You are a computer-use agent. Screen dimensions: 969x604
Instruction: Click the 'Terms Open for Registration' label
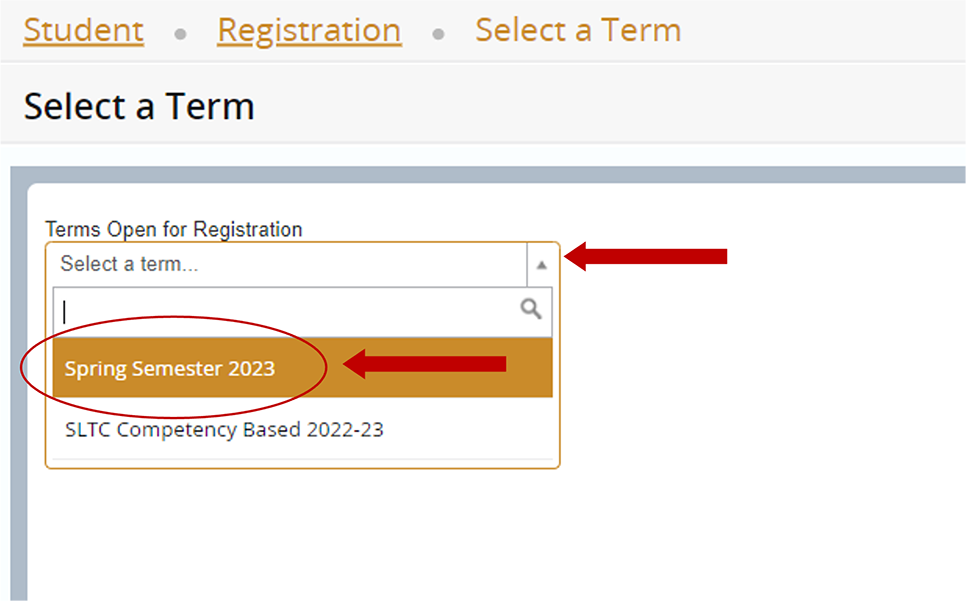pos(174,229)
